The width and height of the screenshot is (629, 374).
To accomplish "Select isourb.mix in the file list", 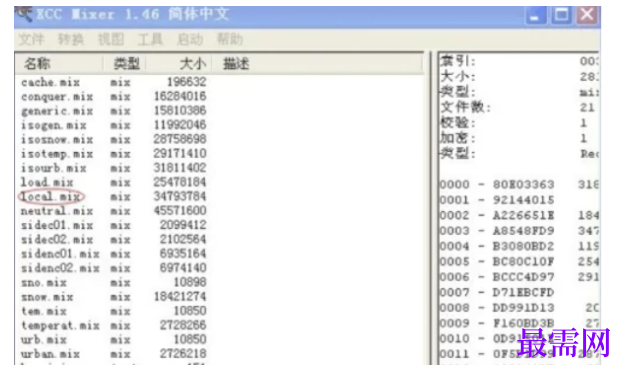I will pyautogui.click(x=53, y=168).
